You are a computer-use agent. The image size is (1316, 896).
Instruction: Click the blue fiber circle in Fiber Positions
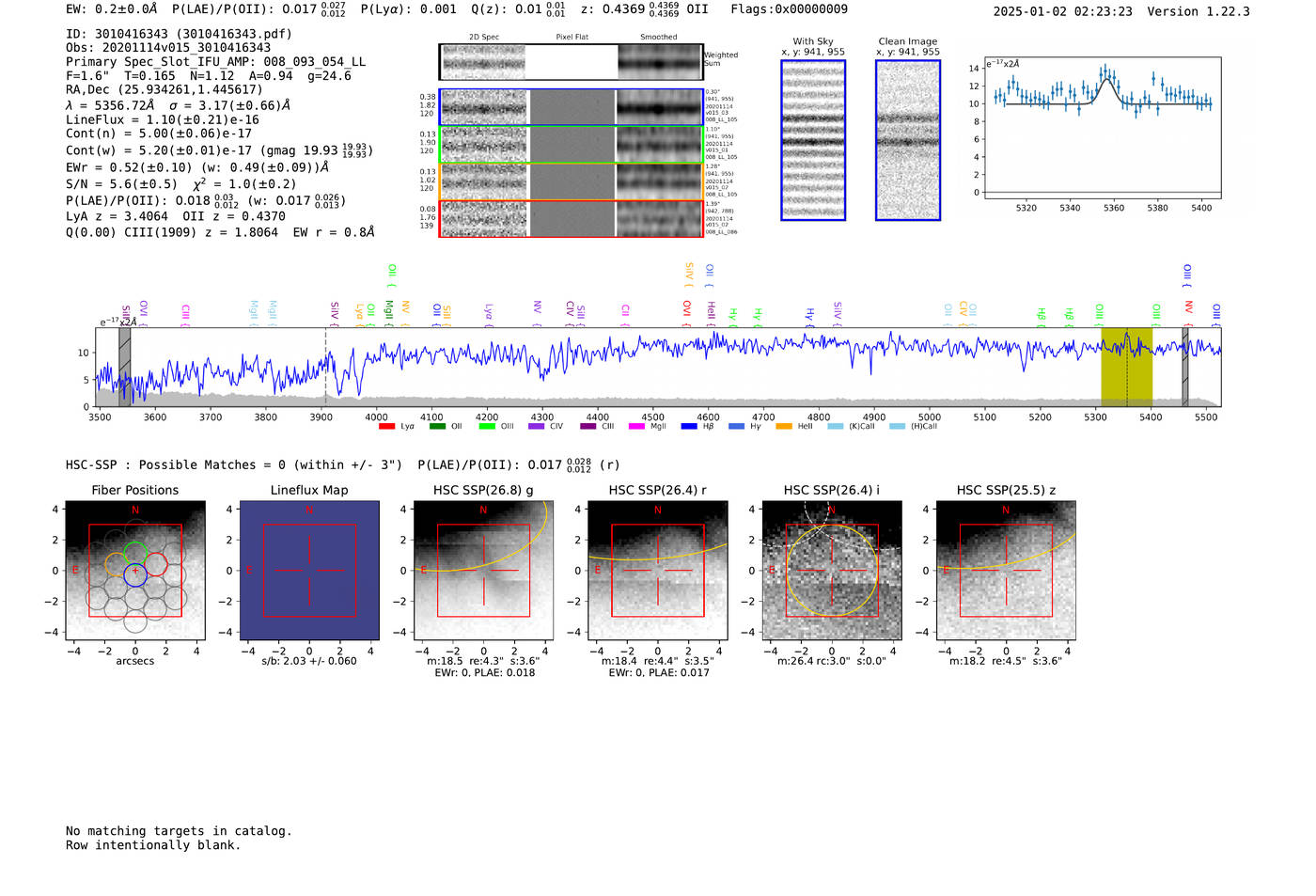135,574
